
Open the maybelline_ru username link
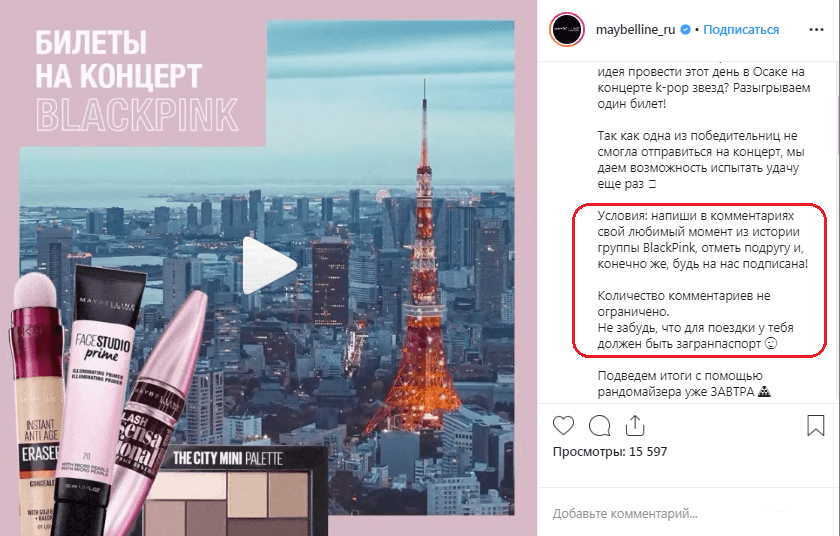point(635,30)
